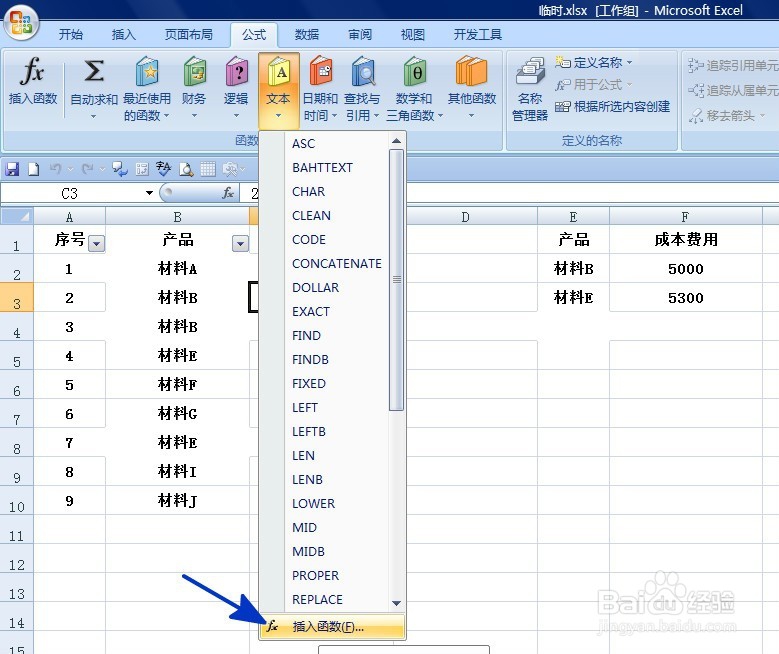Open Remove Arrows dropdown arrow
Screen dimensions: 779x654
coord(762,116)
